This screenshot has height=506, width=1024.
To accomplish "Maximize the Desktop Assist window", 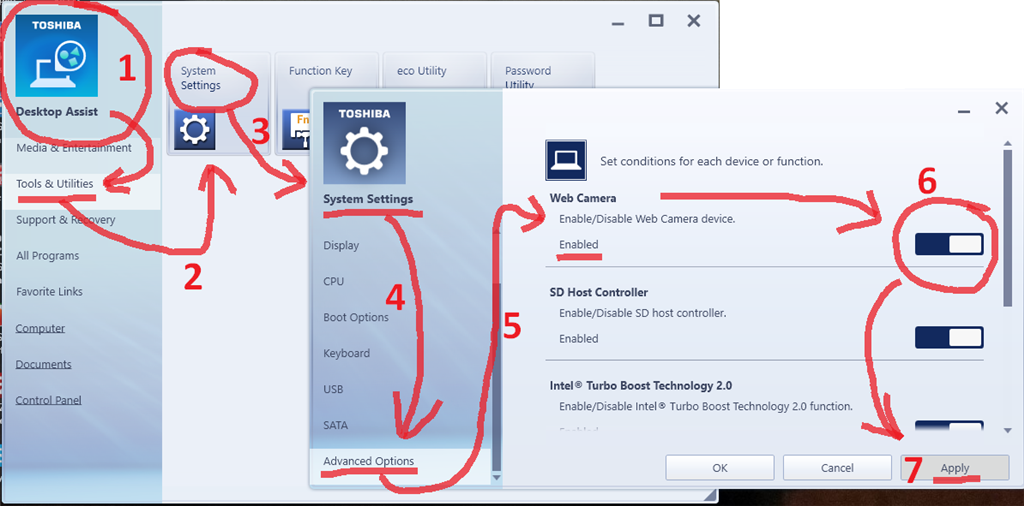I will [656, 21].
